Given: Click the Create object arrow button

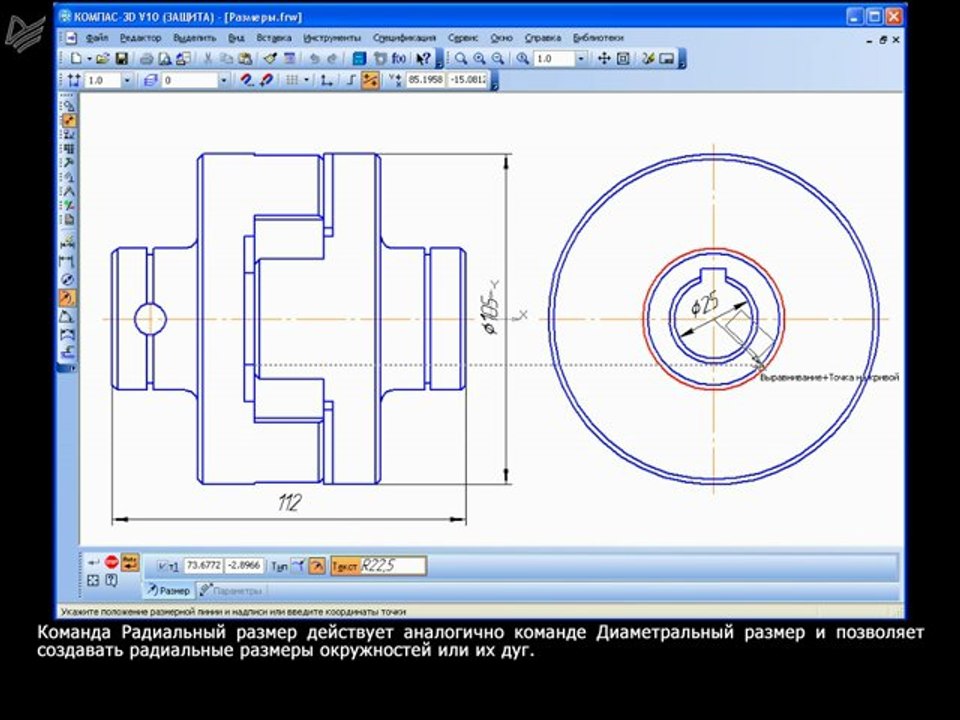Looking at the screenshot, I should coord(93,561).
